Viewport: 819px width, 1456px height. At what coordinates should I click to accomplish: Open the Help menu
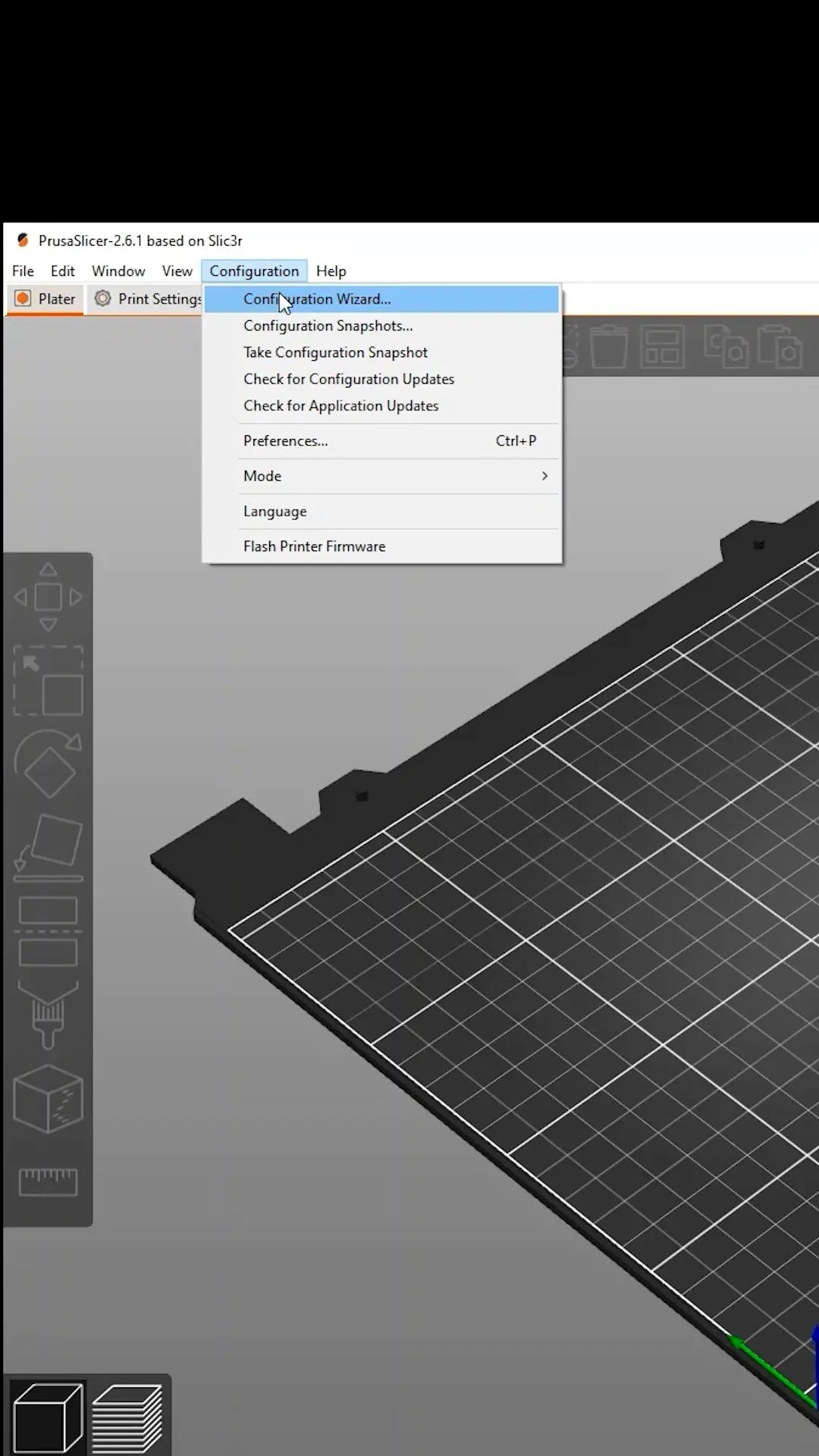[331, 271]
